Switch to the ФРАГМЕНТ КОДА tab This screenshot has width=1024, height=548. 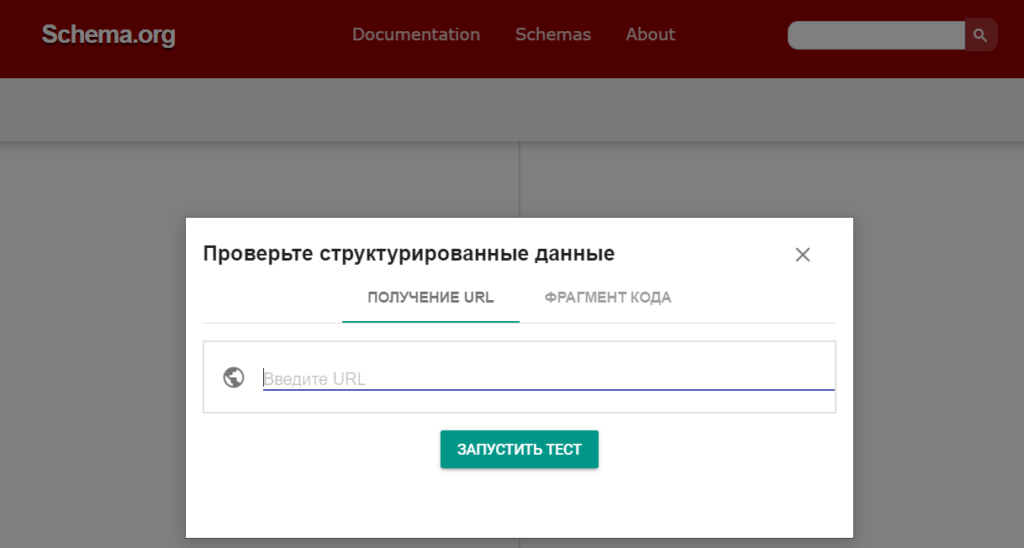point(607,298)
